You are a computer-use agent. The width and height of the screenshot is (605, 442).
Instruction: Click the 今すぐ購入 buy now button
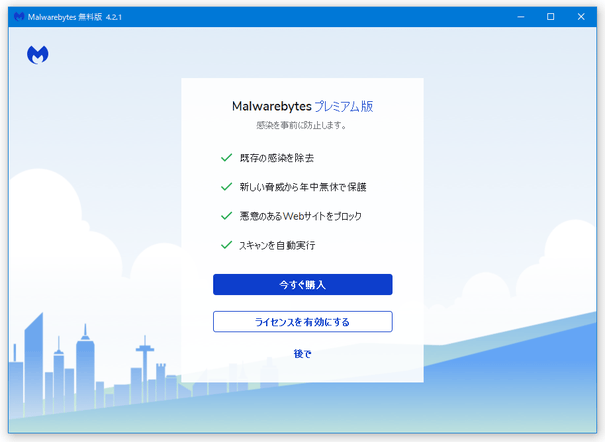click(x=302, y=285)
